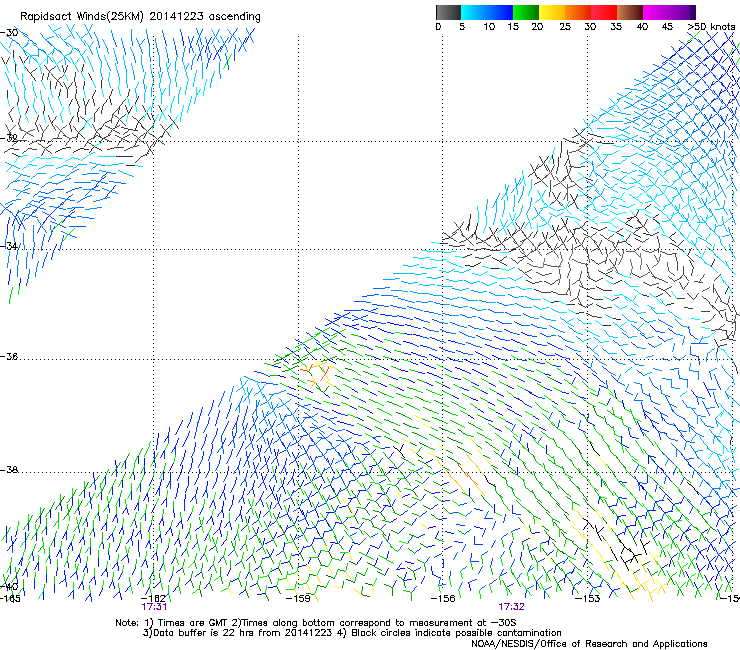Viewport: 740px width, 650px height.
Task: Click the green 15-20 knots legend color
Action: point(526,12)
